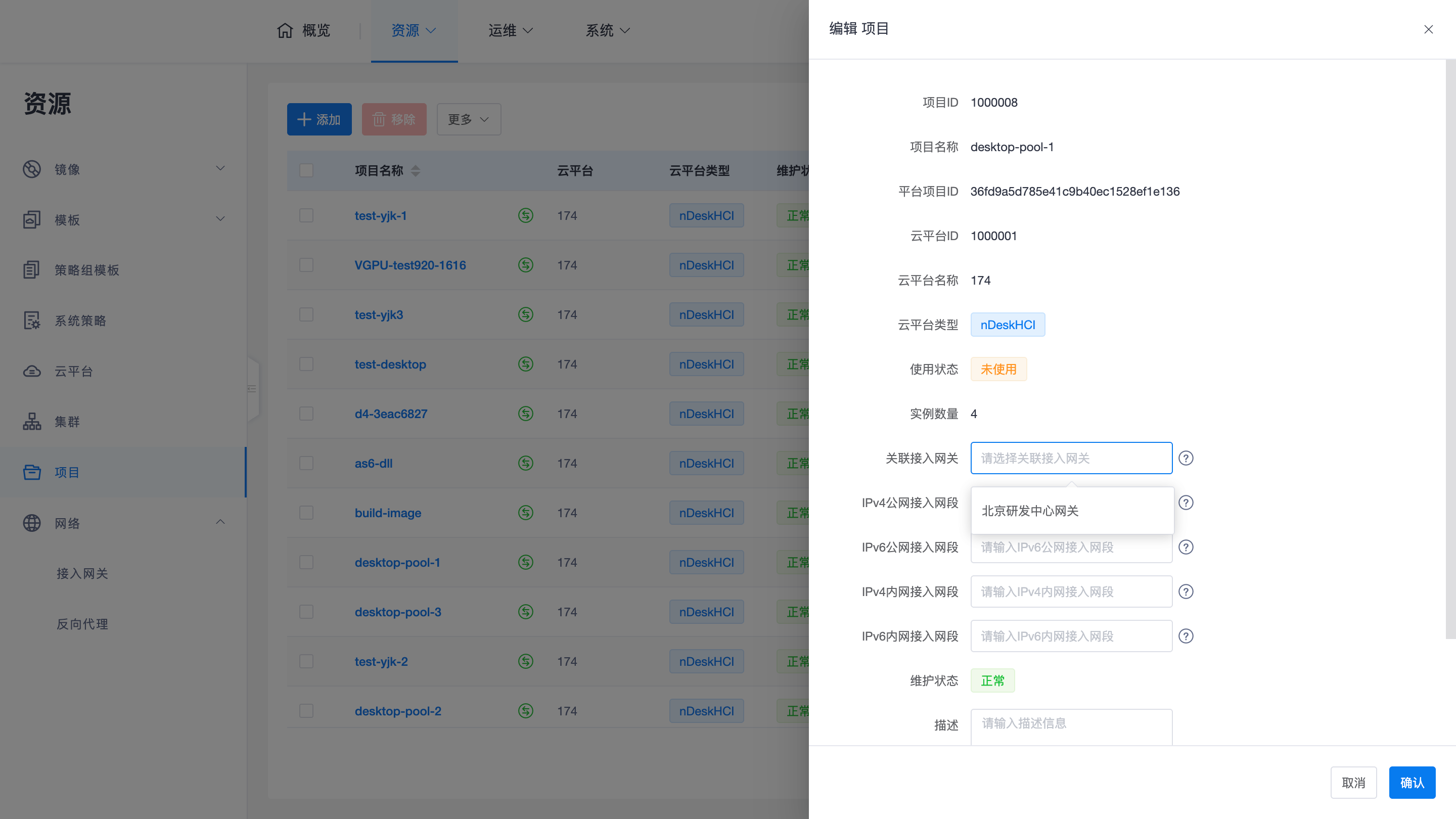Viewport: 1456px width, 819px height.
Task: Open the 运维 top menu
Action: [510, 30]
